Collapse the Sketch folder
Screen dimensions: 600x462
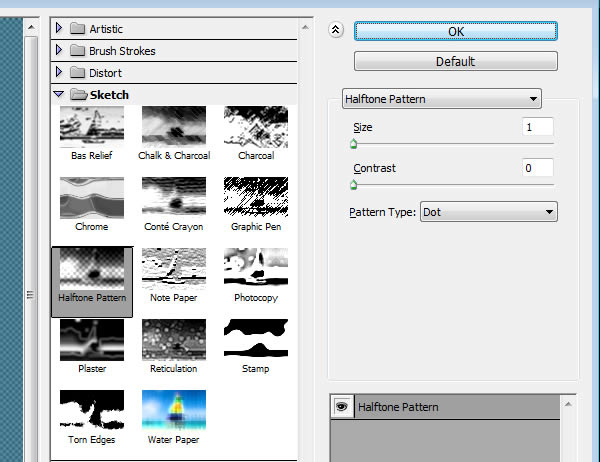tap(59, 94)
